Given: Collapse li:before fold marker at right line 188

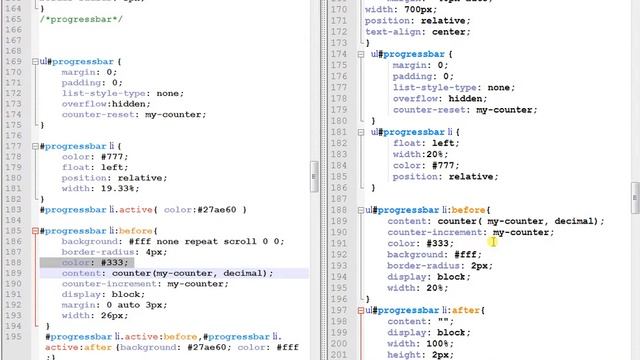Looking at the screenshot, I should point(361,210).
